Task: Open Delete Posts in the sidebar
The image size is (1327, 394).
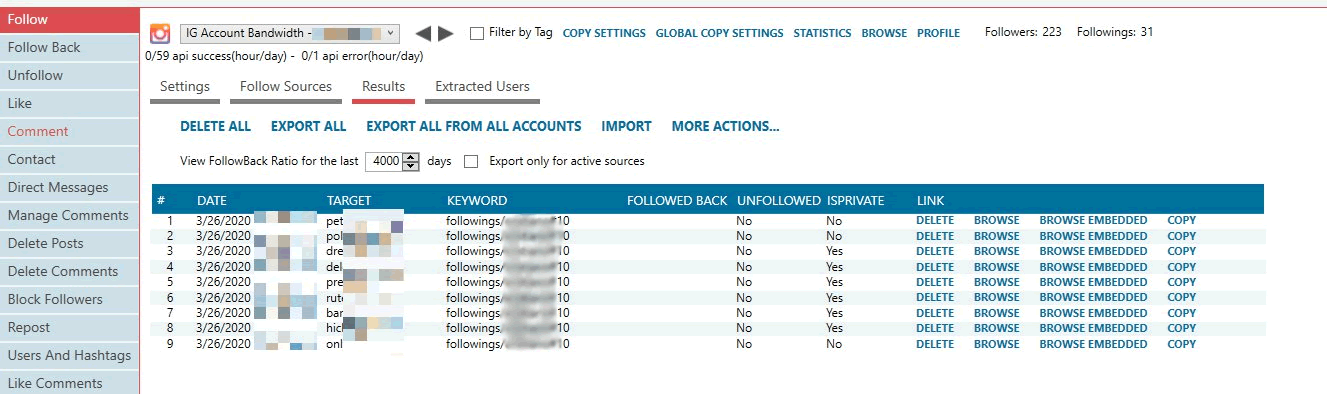Action: (x=70, y=243)
